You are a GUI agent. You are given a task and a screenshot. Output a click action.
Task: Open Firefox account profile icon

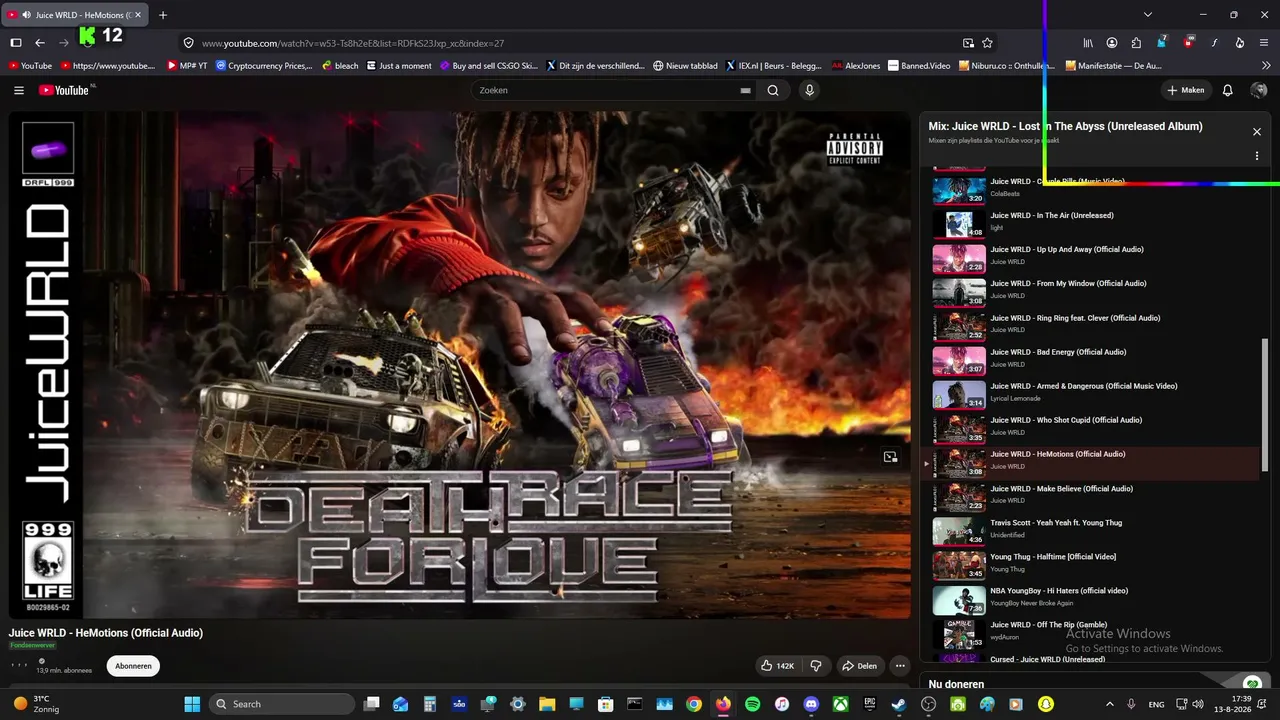coord(1112,43)
